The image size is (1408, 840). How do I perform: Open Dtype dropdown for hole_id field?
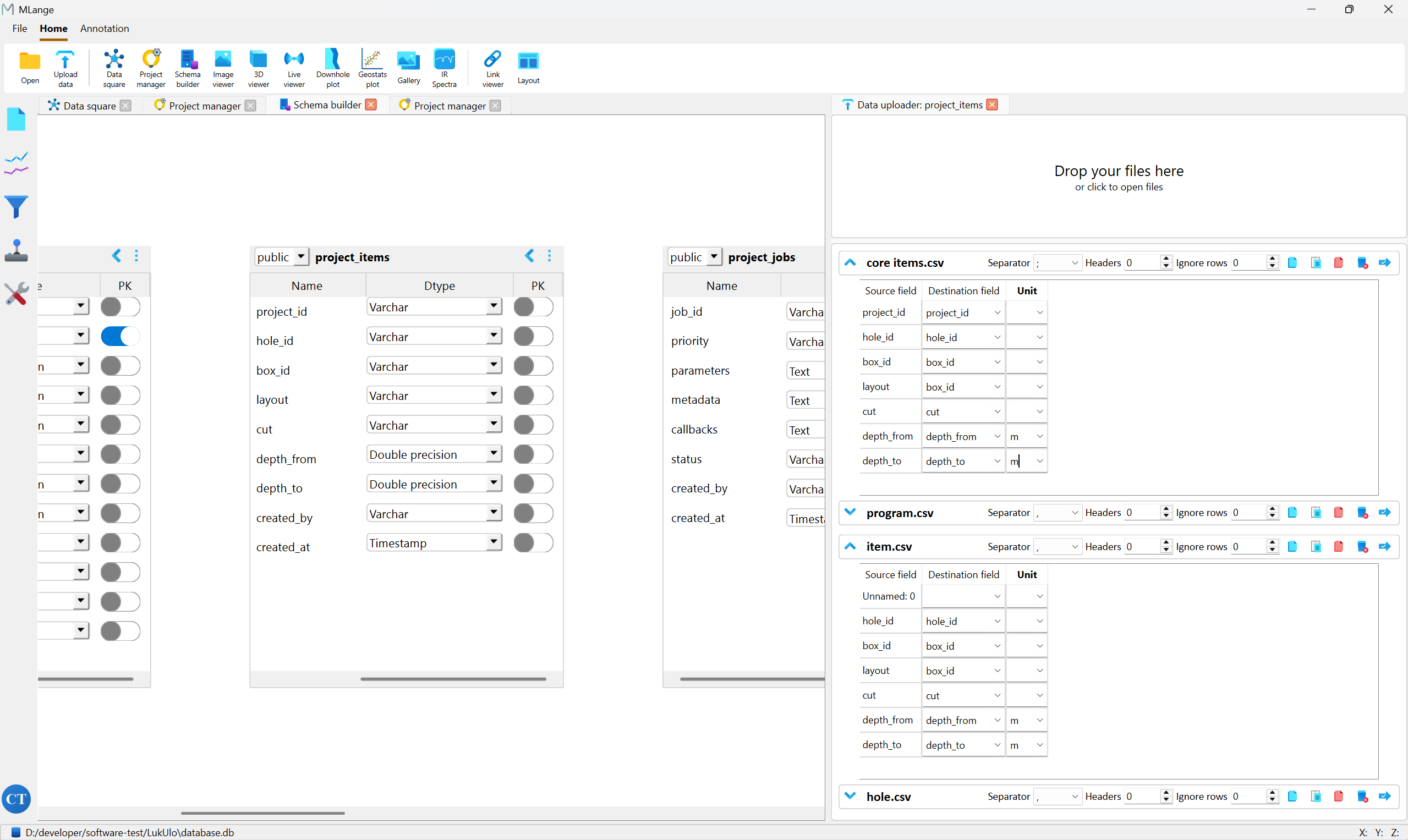point(494,336)
